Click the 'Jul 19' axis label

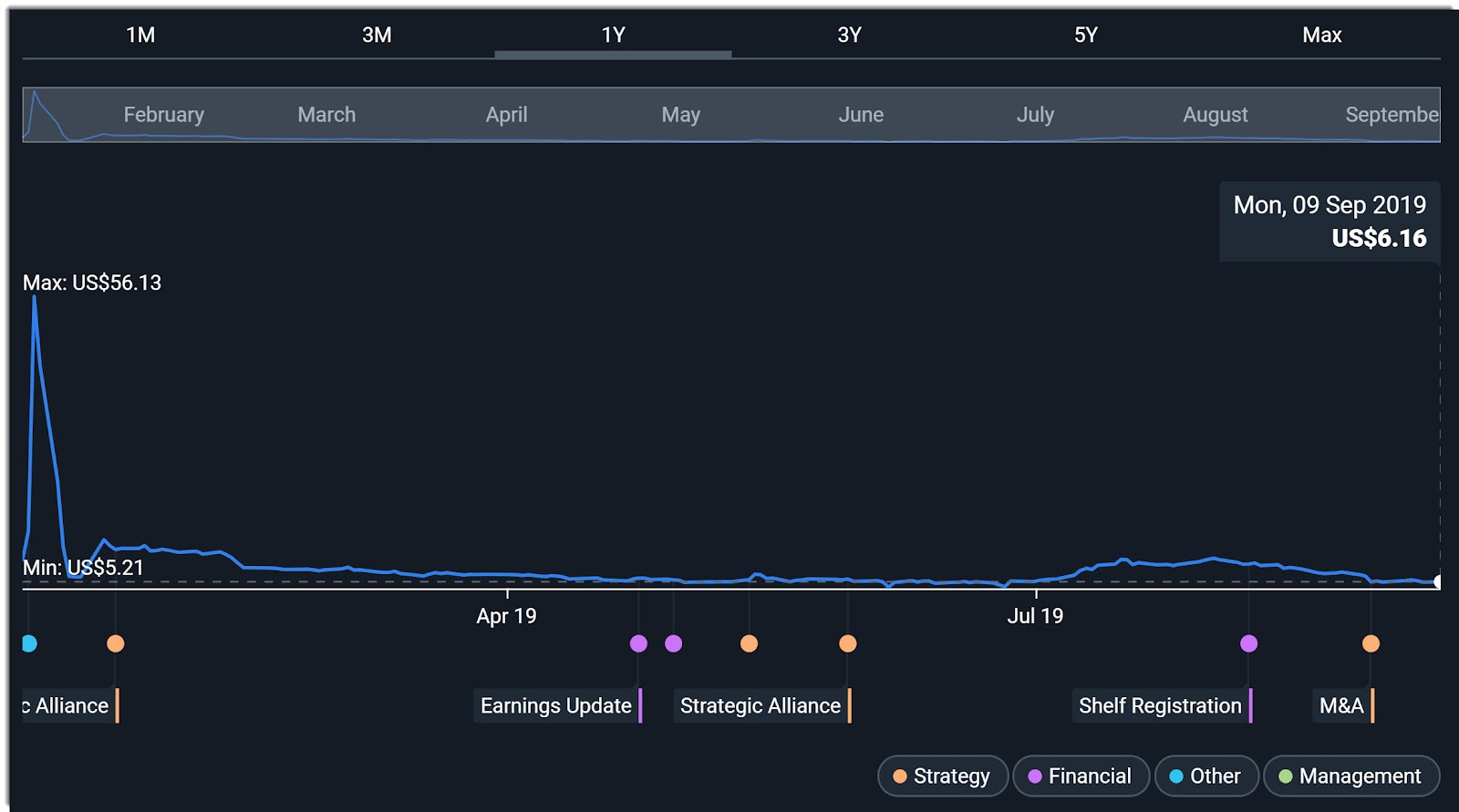click(1035, 616)
